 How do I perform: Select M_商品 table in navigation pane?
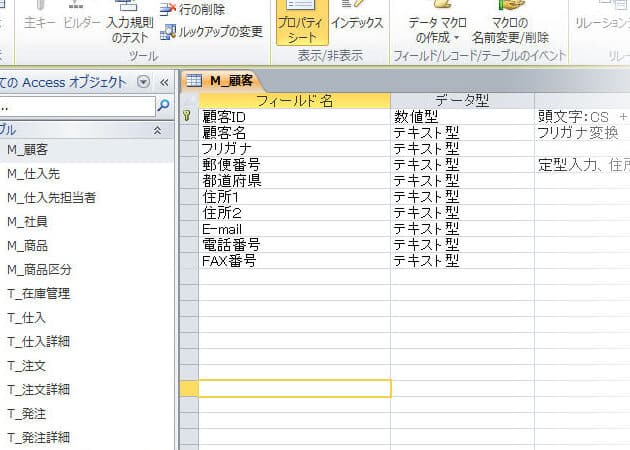point(86,245)
